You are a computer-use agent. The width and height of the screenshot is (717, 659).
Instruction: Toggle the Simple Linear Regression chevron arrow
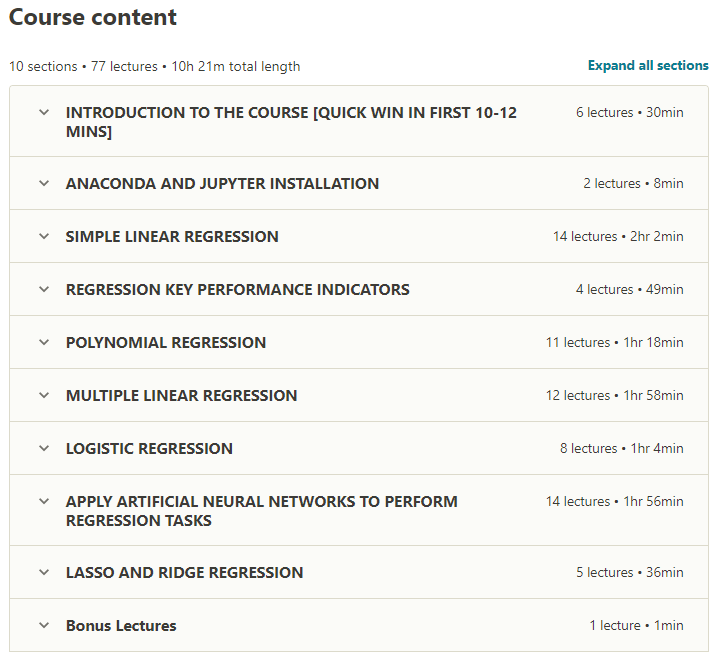click(44, 236)
